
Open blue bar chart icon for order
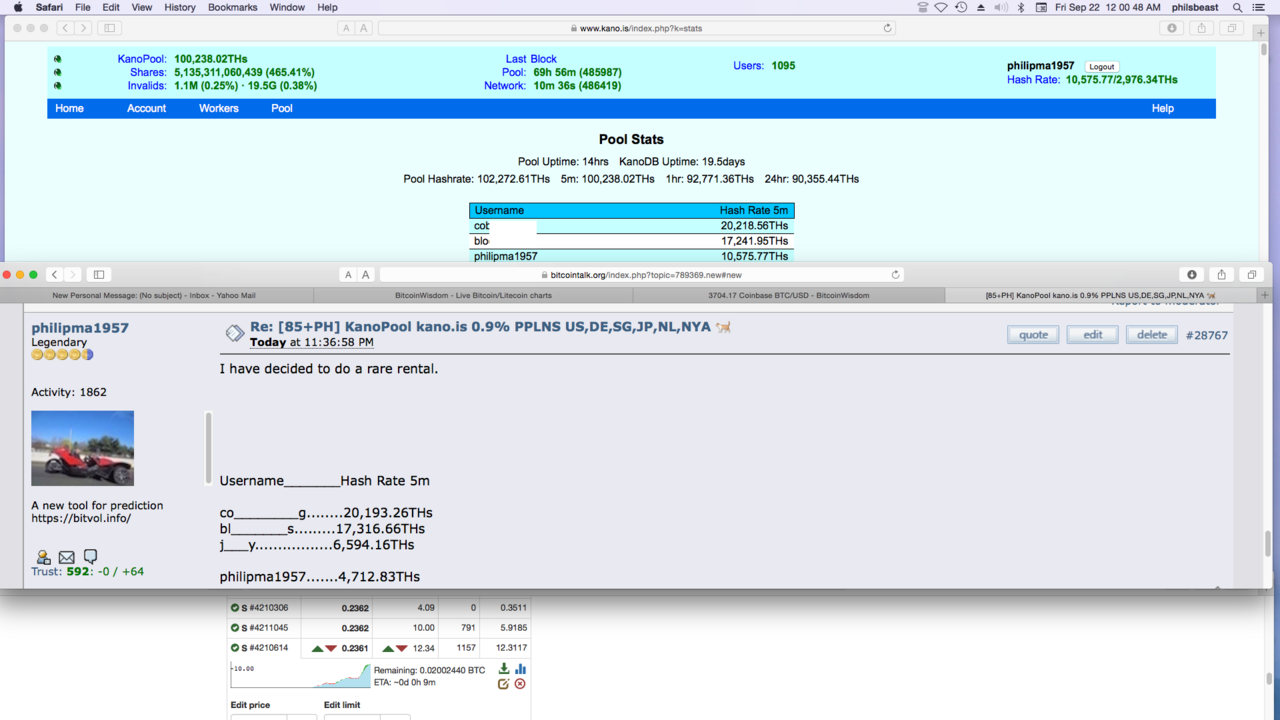520,668
